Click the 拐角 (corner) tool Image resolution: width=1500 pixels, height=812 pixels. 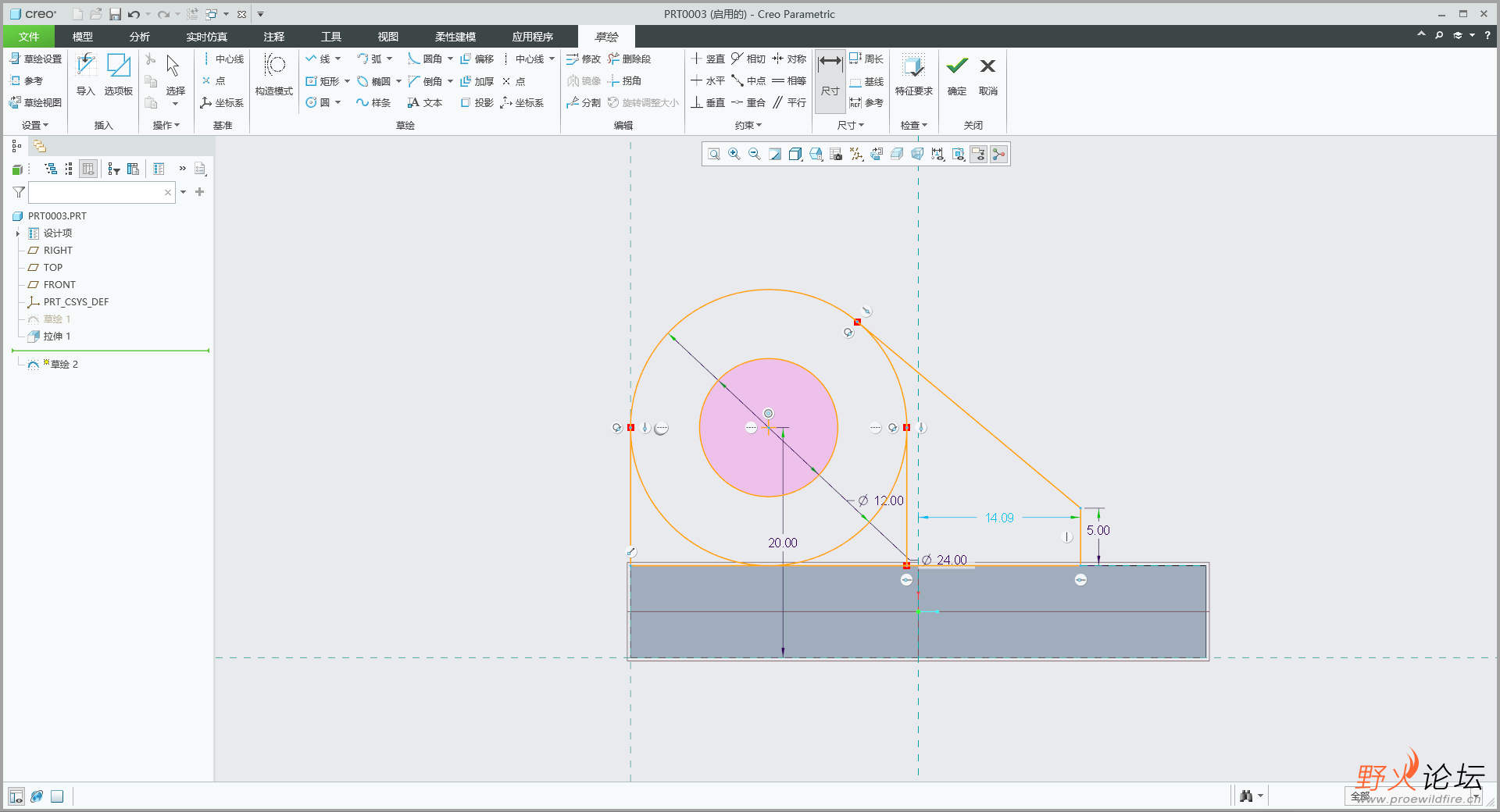click(x=625, y=81)
